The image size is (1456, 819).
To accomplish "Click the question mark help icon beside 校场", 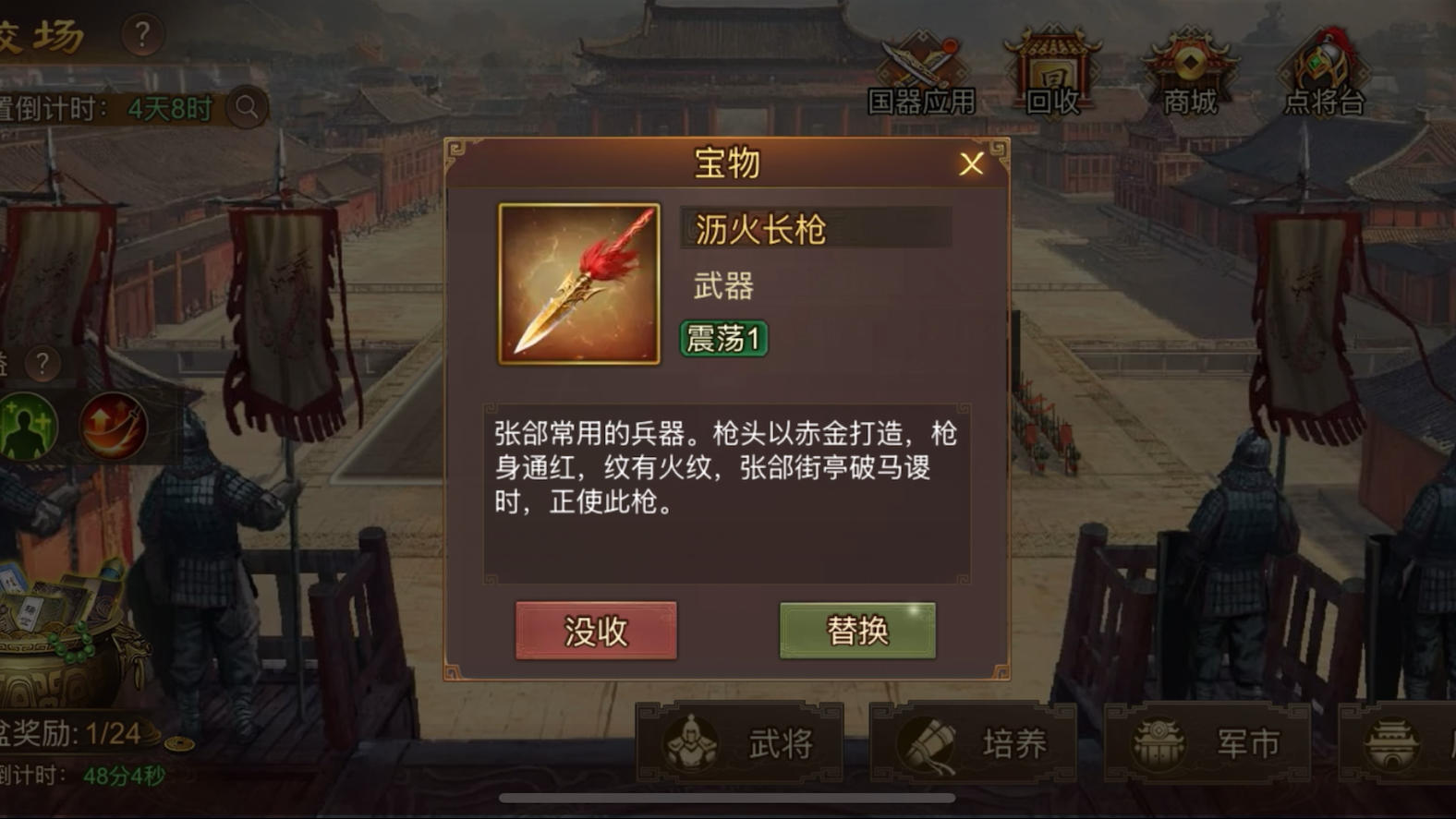I will [x=142, y=35].
